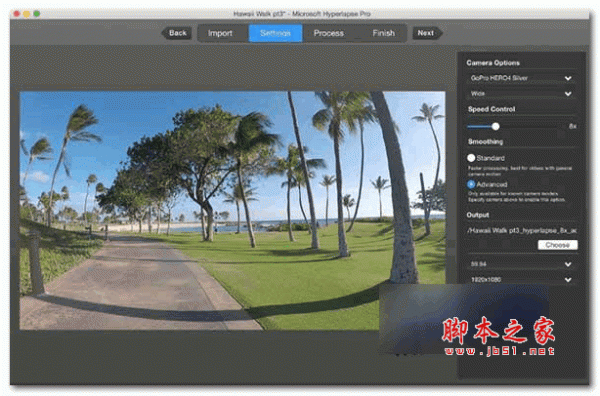
Task: Open the Settings step tab
Action: point(276,33)
